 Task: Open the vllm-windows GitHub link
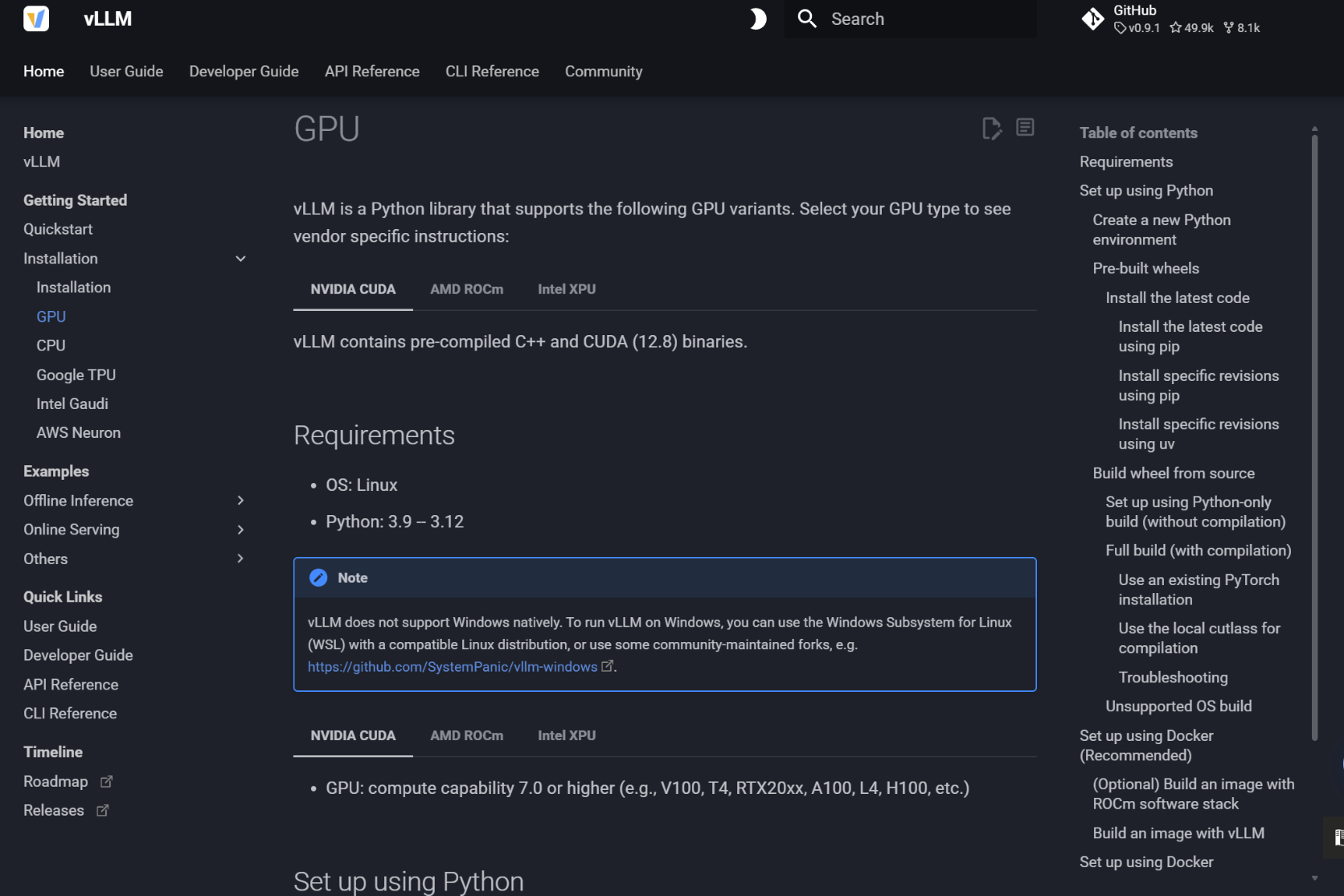pos(453,667)
